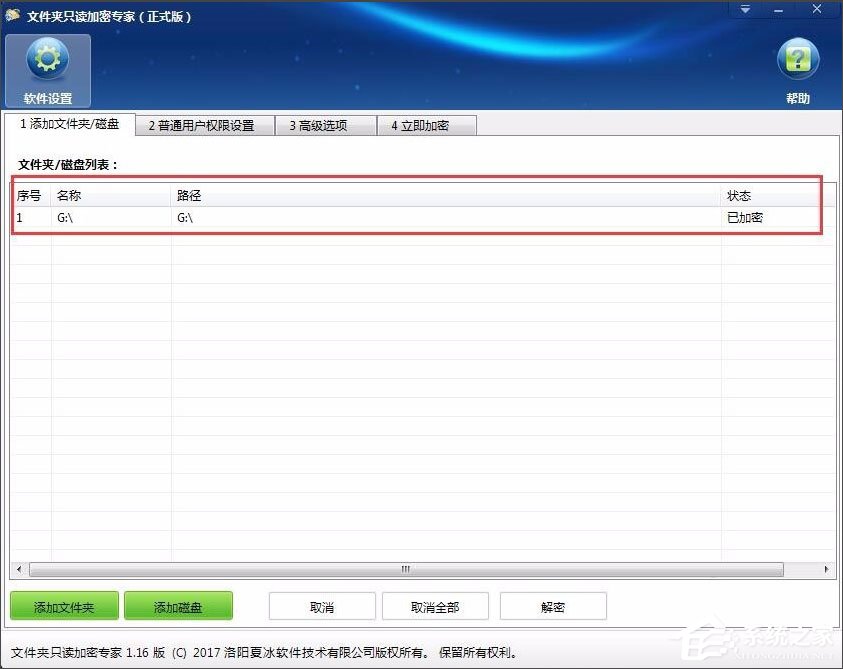Click the 状态 column header
The image size is (843, 669).
click(740, 196)
